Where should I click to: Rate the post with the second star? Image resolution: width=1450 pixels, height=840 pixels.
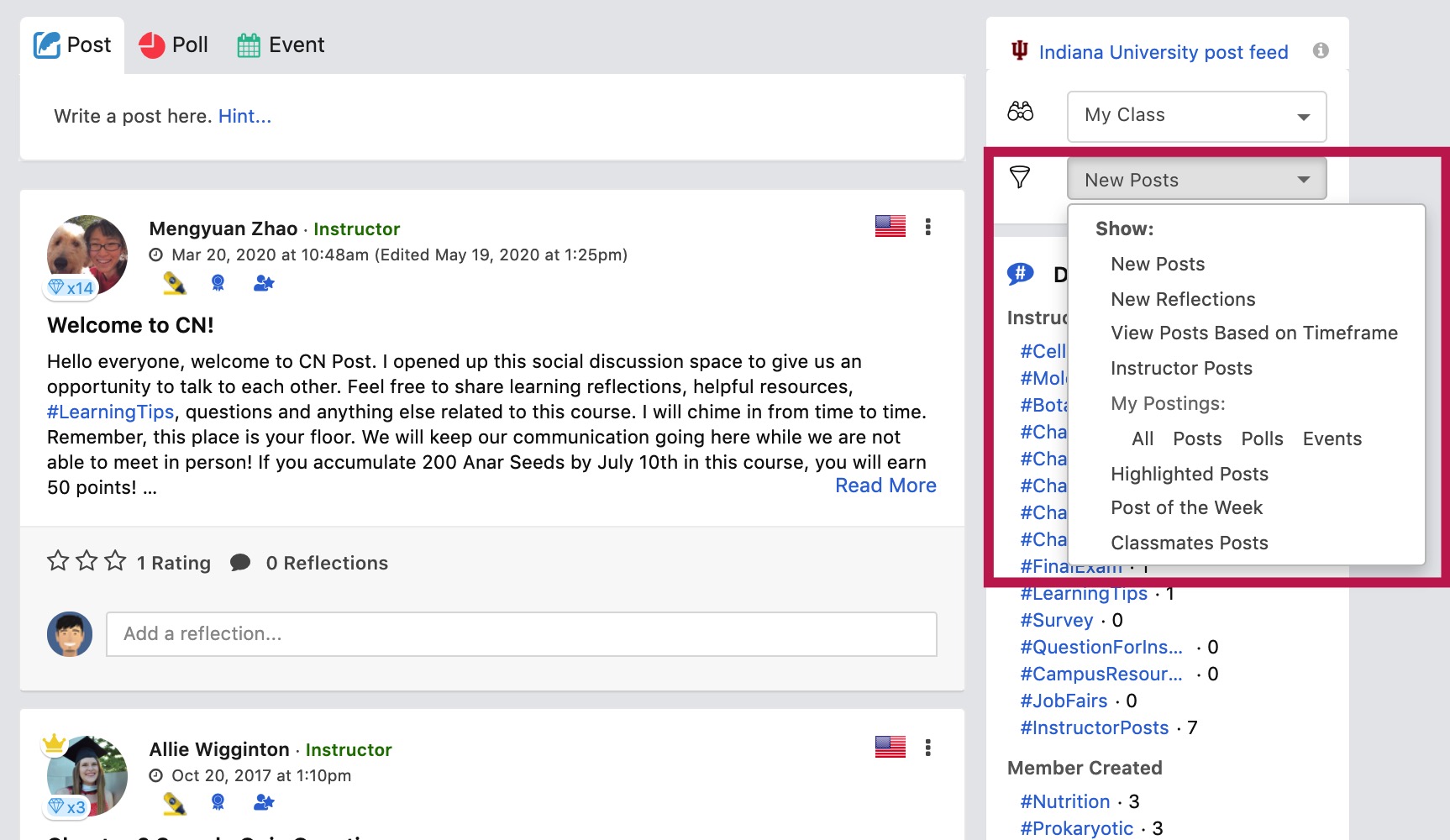pyautogui.click(x=87, y=561)
